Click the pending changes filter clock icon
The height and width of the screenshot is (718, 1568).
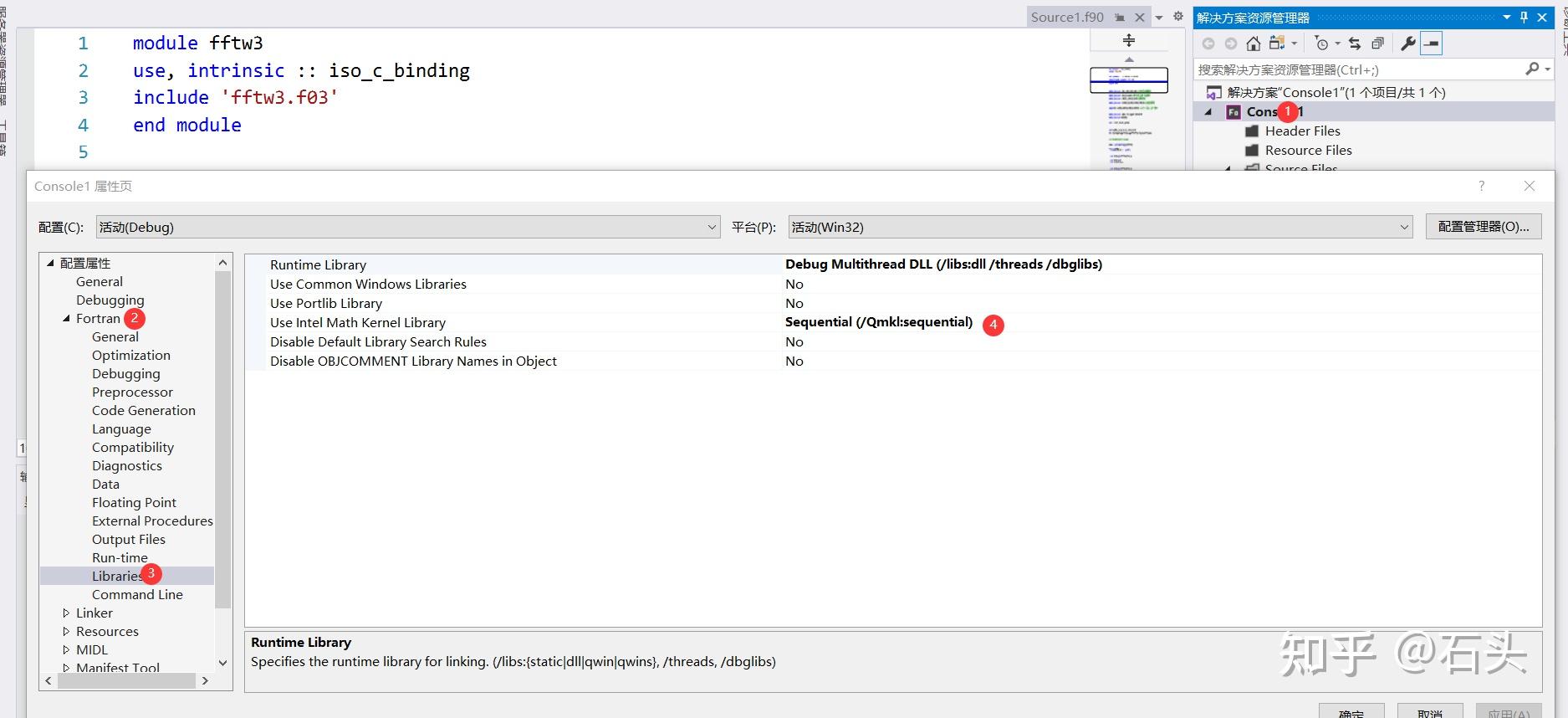pyautogui.click(x=1321, y=44)
